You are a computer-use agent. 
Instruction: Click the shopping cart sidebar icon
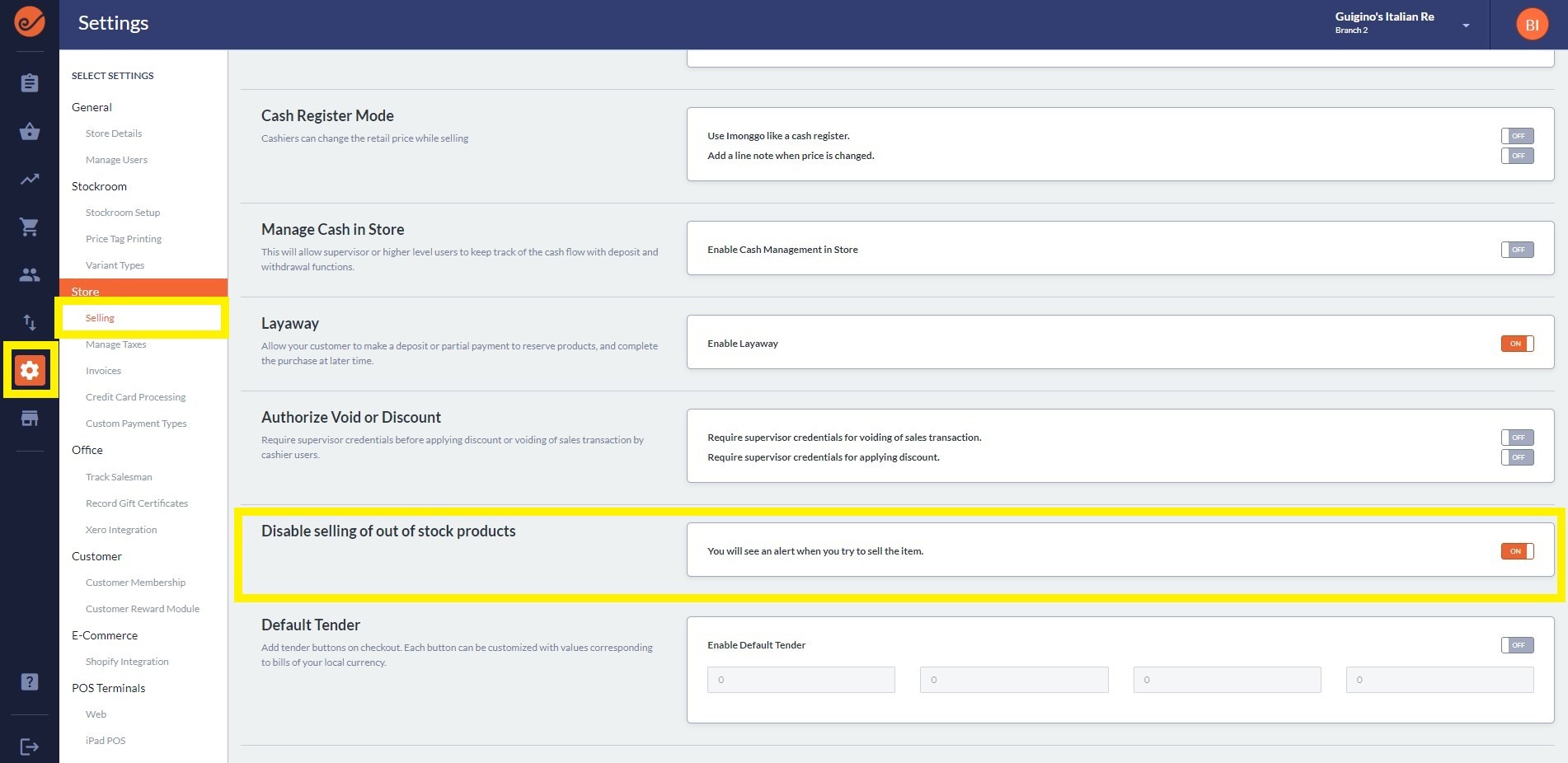[30, 227]
